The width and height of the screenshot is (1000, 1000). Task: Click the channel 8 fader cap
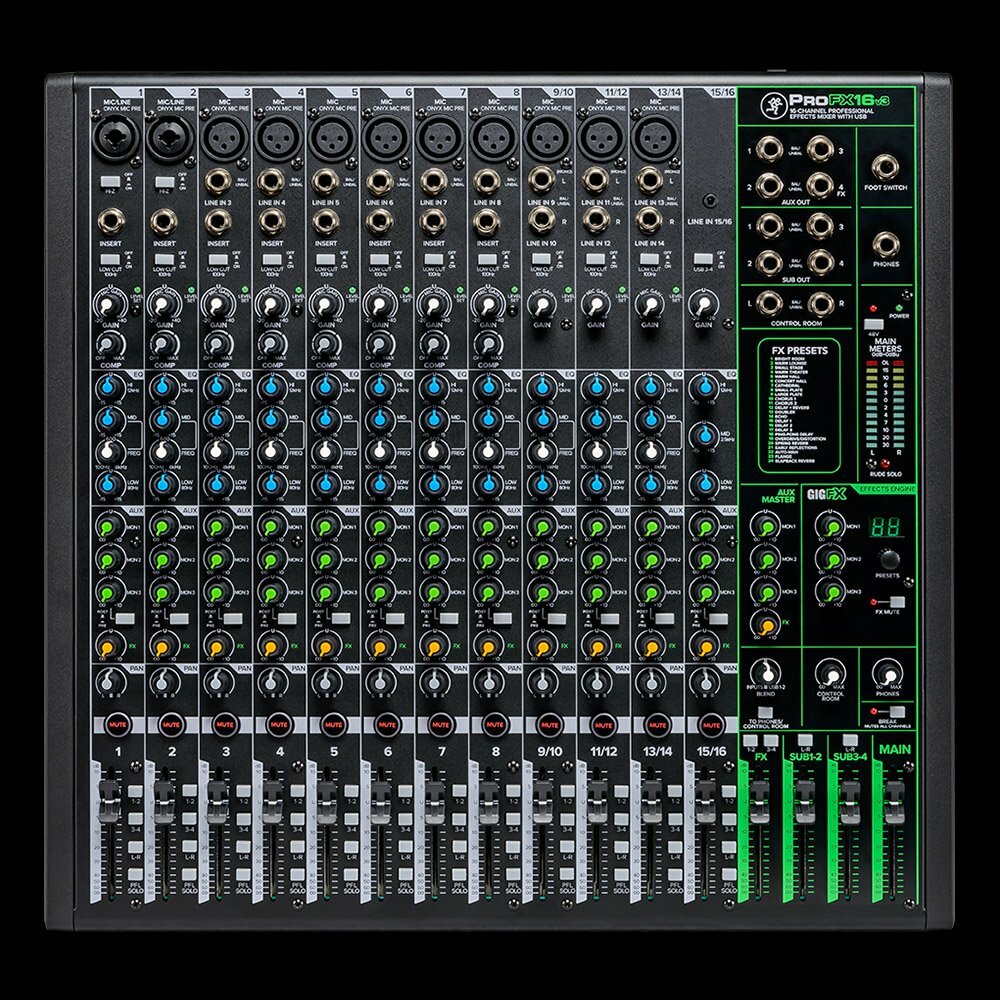click(x=488, y=803)
